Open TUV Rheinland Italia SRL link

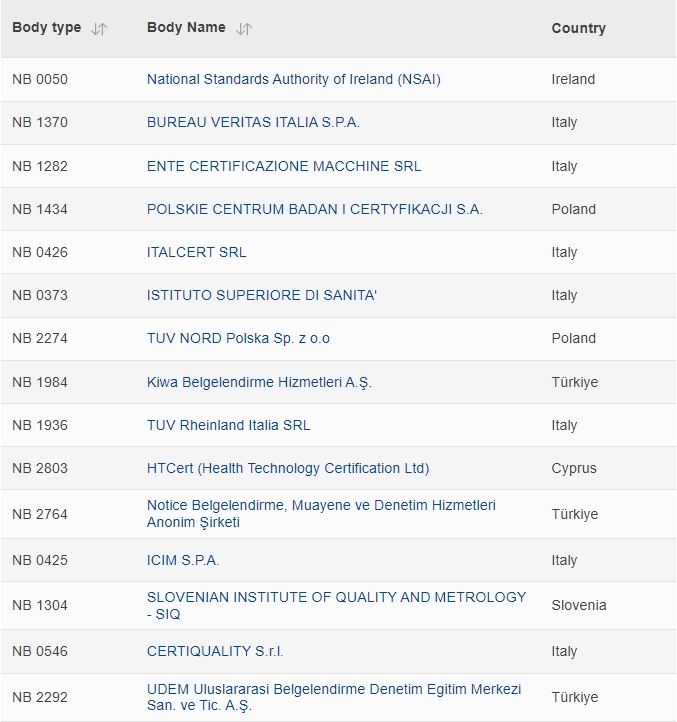[228, 425]
